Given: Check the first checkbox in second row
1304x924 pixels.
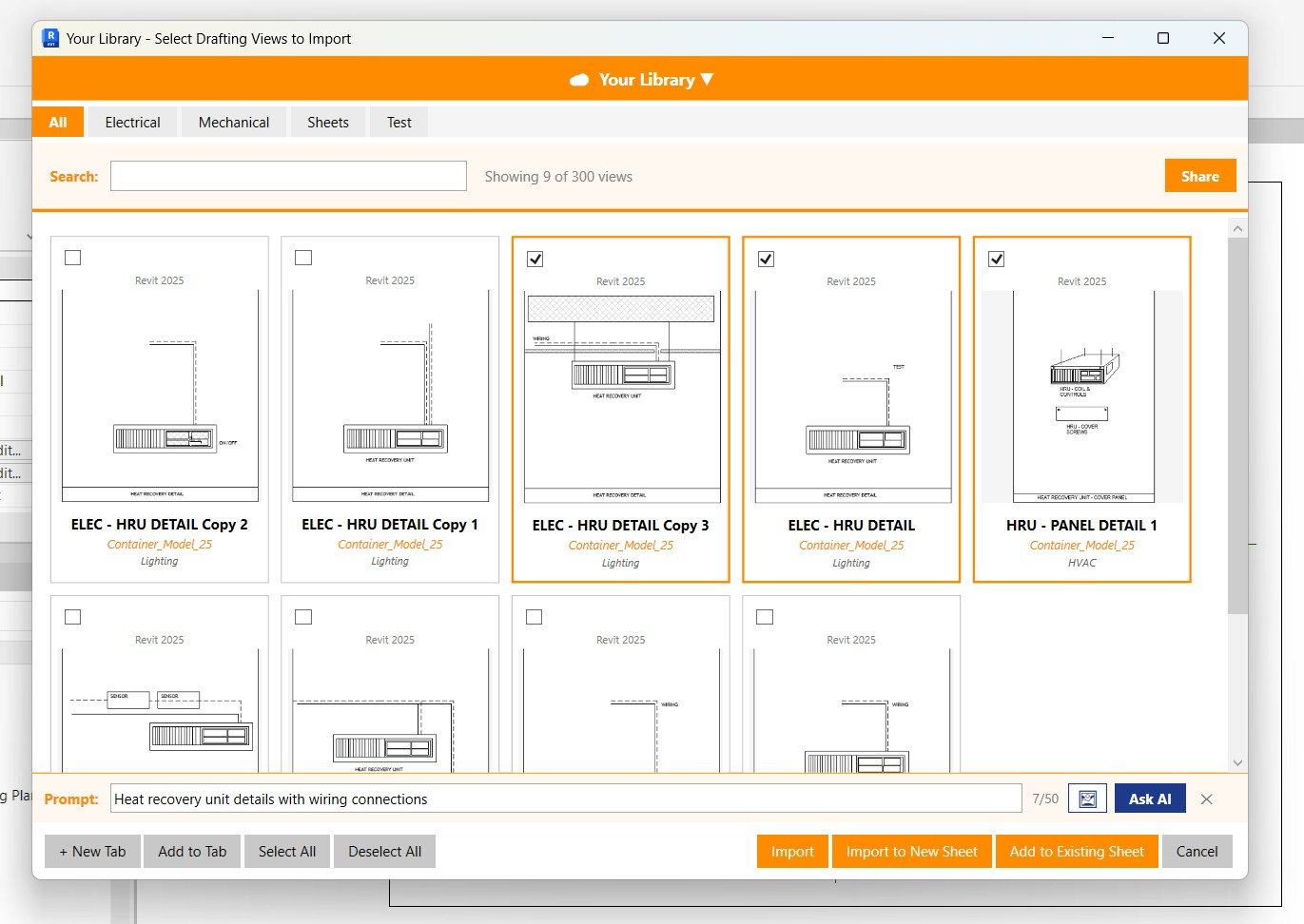Looking at the screenshot, I should click(72, 617).
